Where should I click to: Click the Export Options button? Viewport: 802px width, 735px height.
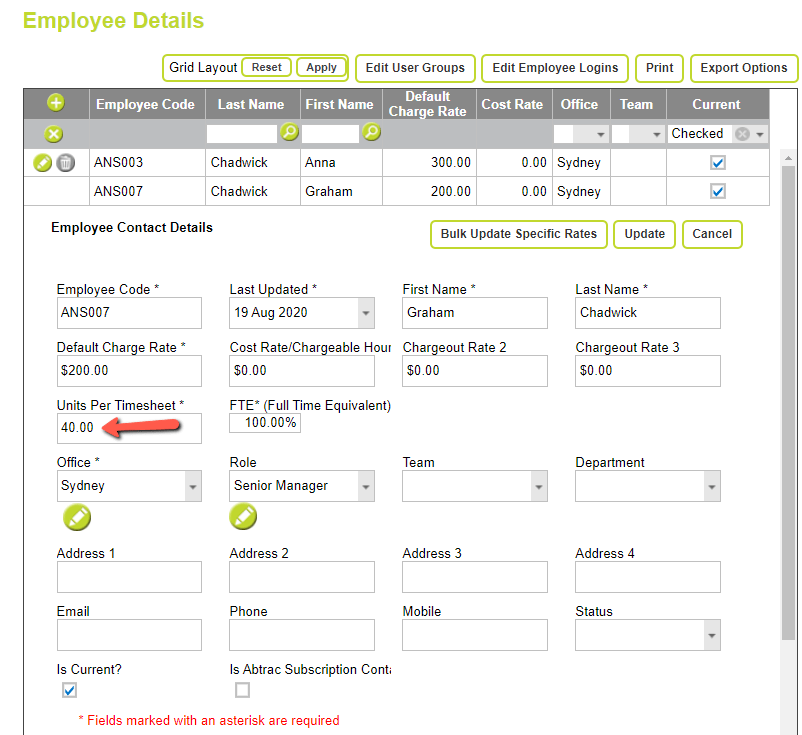(x=743, y=69)
